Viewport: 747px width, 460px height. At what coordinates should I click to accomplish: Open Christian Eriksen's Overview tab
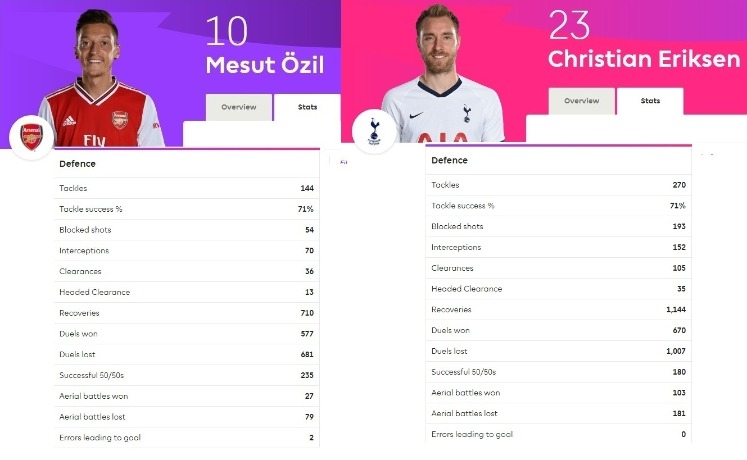coord(581,101)
